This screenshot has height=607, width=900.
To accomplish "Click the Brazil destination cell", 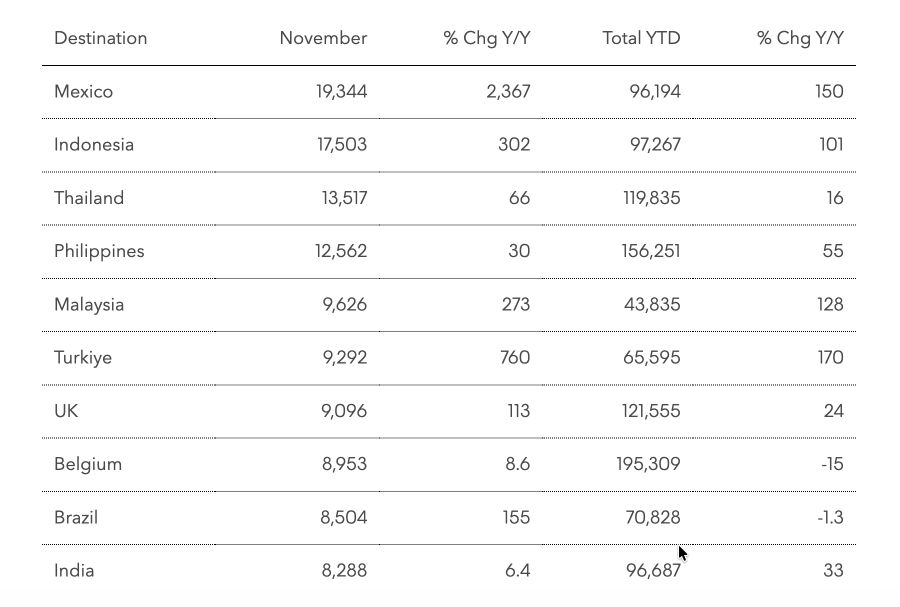I will tap(76, 518).
